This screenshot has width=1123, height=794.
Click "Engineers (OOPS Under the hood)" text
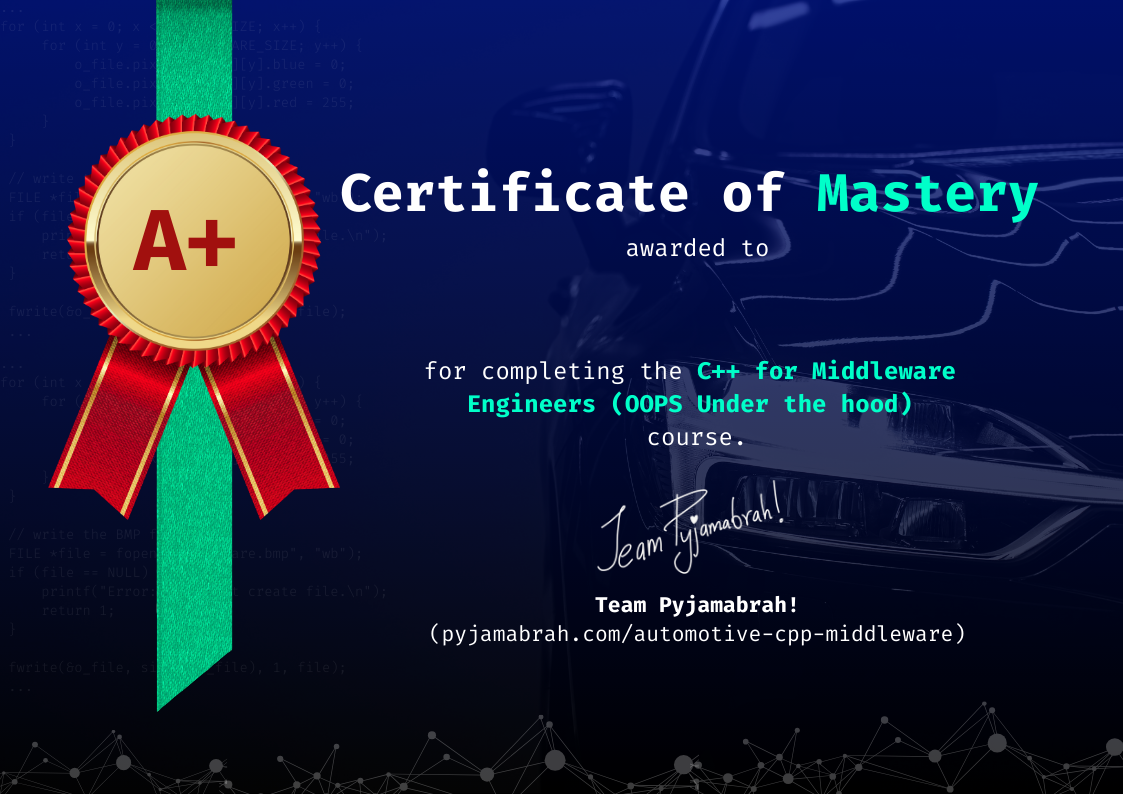point(690,404)
